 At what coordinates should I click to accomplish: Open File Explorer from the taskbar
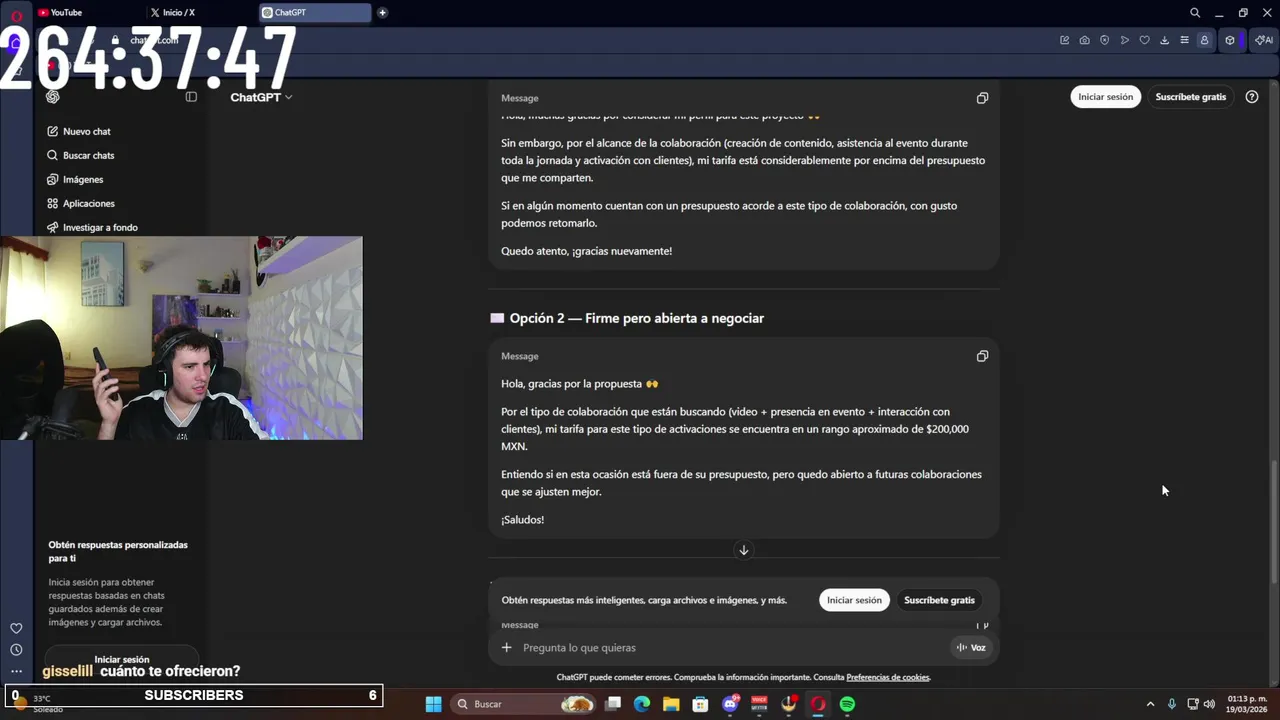[671, 704]
